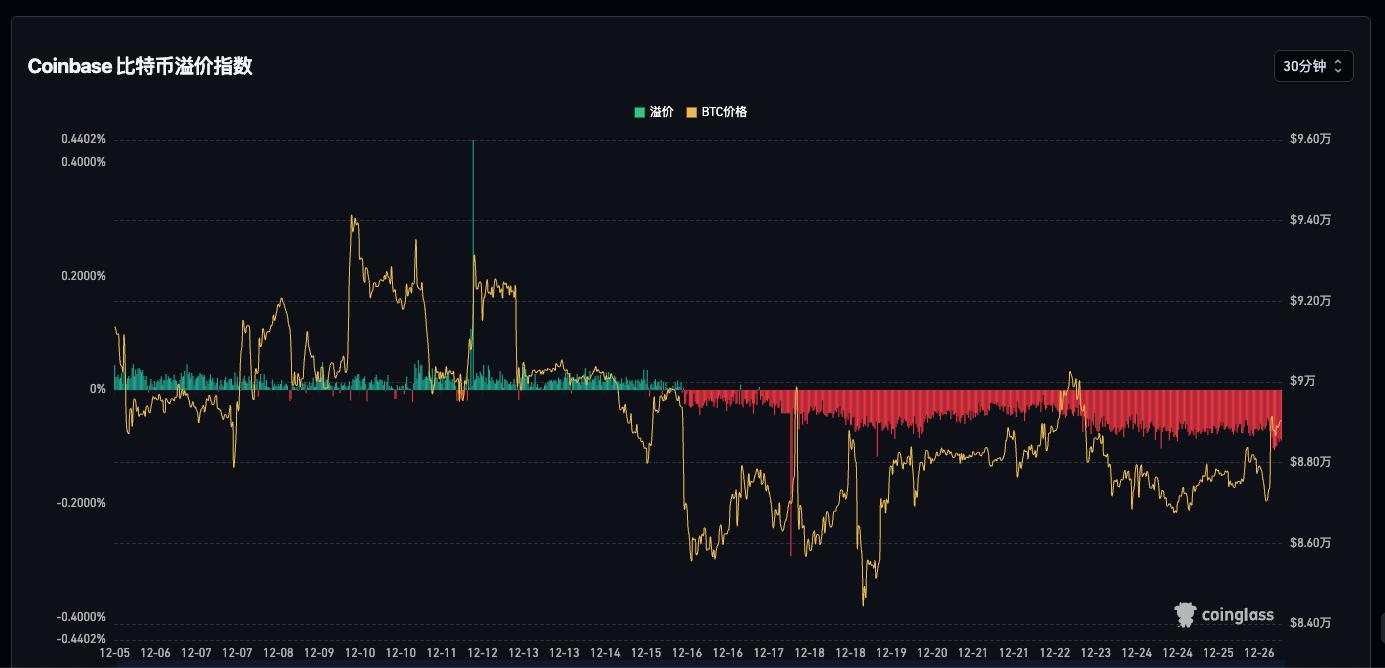Click the 12-26 date label

pyautogui.click(x=1259, y=653)
